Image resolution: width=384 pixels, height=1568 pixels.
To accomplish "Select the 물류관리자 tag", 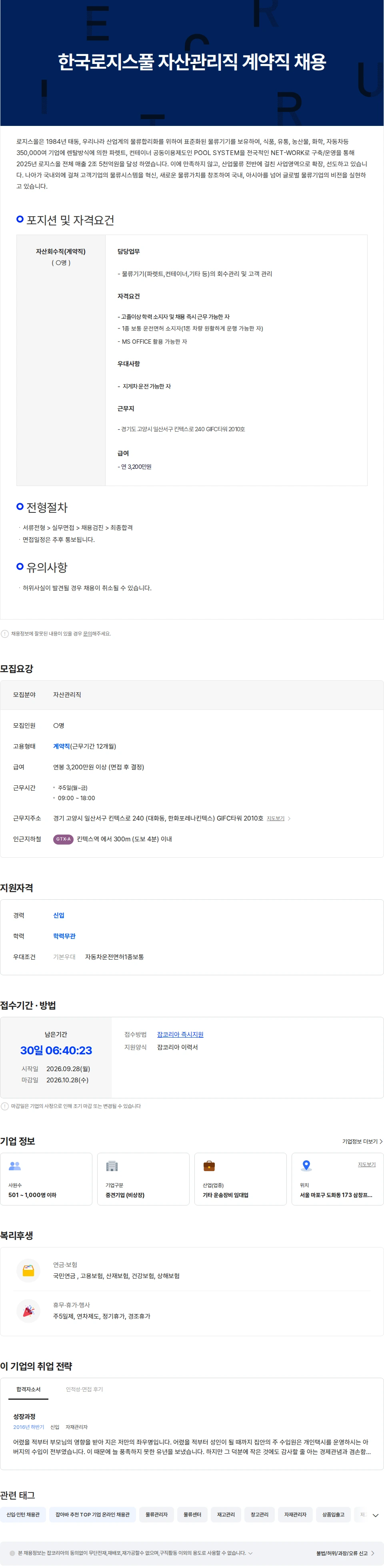I will 157,1514.
